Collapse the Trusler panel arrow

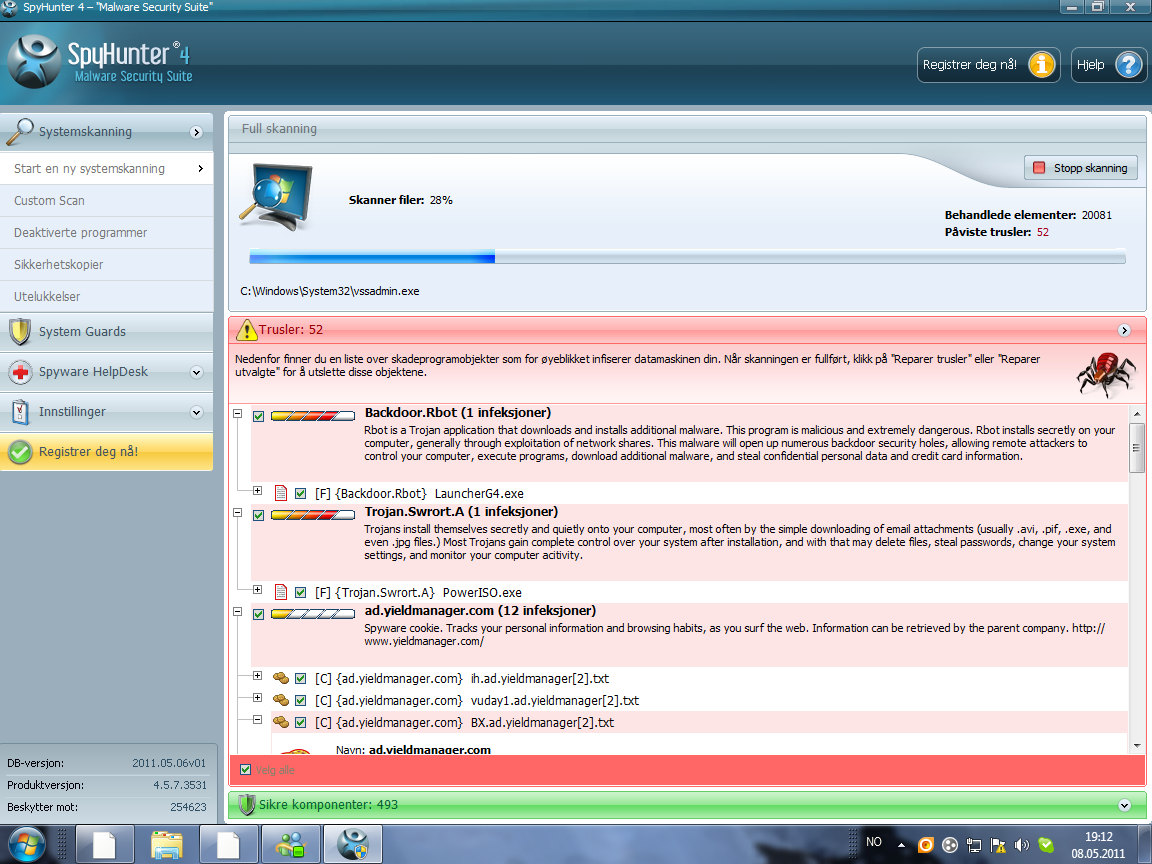[1124, 331]
